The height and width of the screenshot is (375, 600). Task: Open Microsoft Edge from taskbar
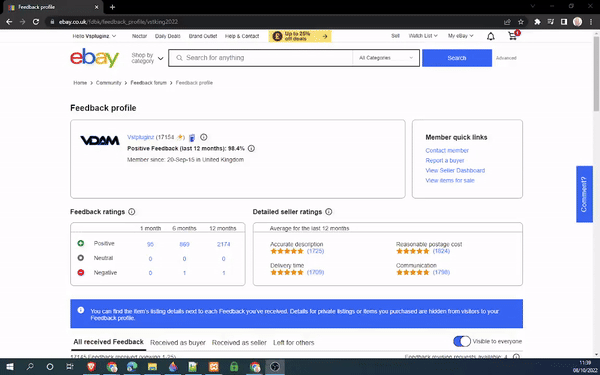(x=132, y=367)
